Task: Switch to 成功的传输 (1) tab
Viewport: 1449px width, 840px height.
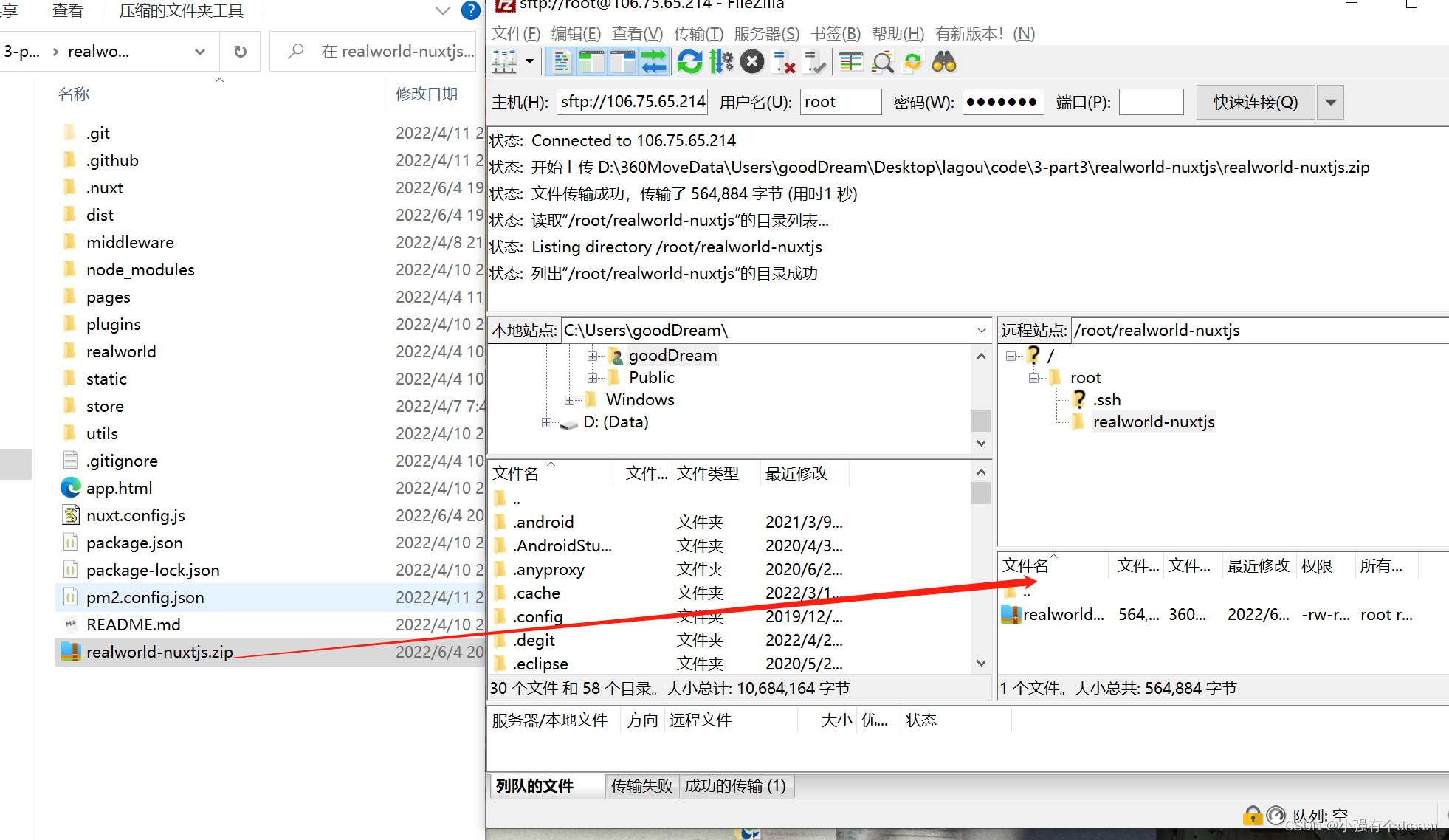Action: click(735, 786)
